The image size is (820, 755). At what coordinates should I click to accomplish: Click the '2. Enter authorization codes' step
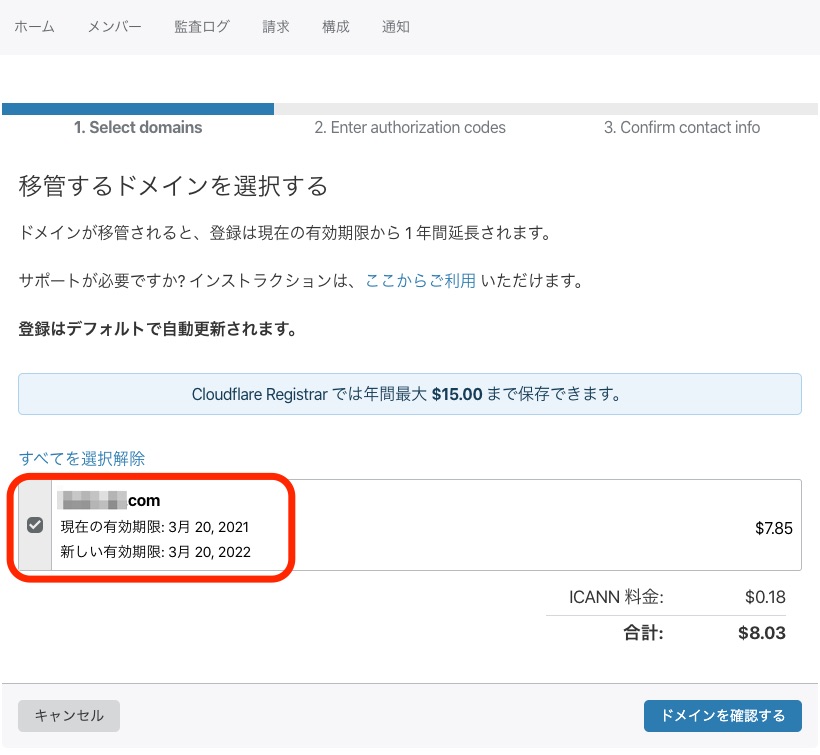410,127
